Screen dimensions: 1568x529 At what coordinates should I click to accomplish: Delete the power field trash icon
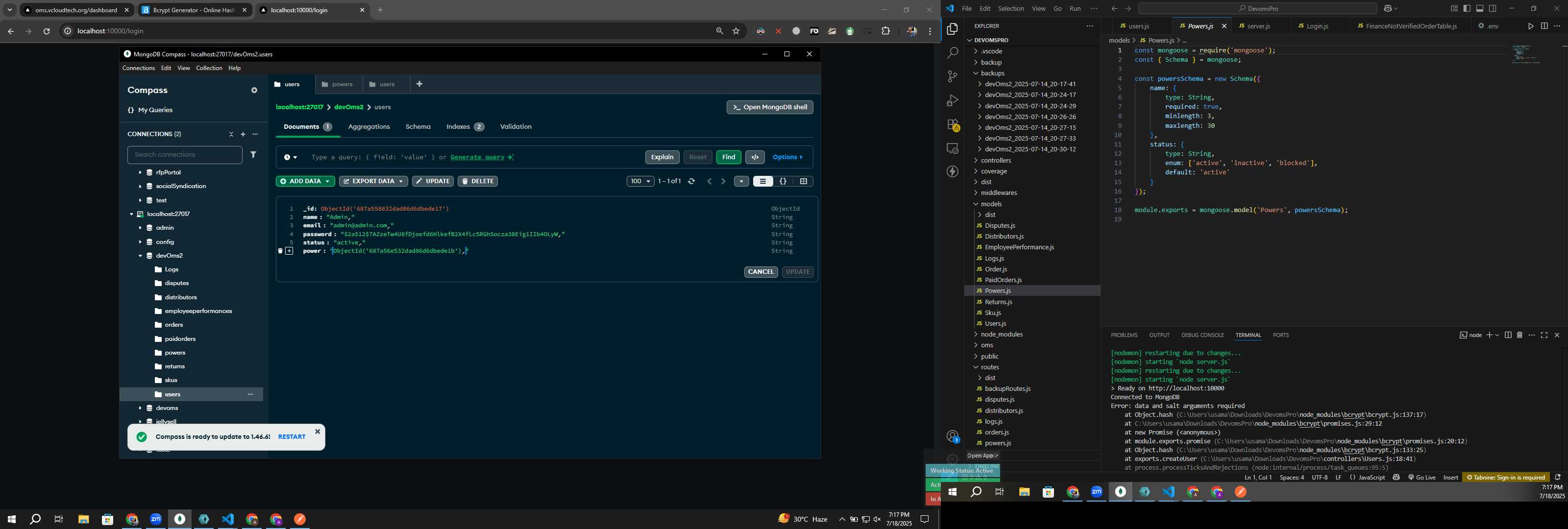(281, 251)
